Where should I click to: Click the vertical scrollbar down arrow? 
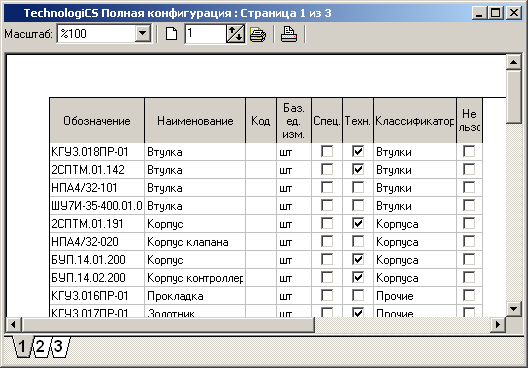[514, 308]
